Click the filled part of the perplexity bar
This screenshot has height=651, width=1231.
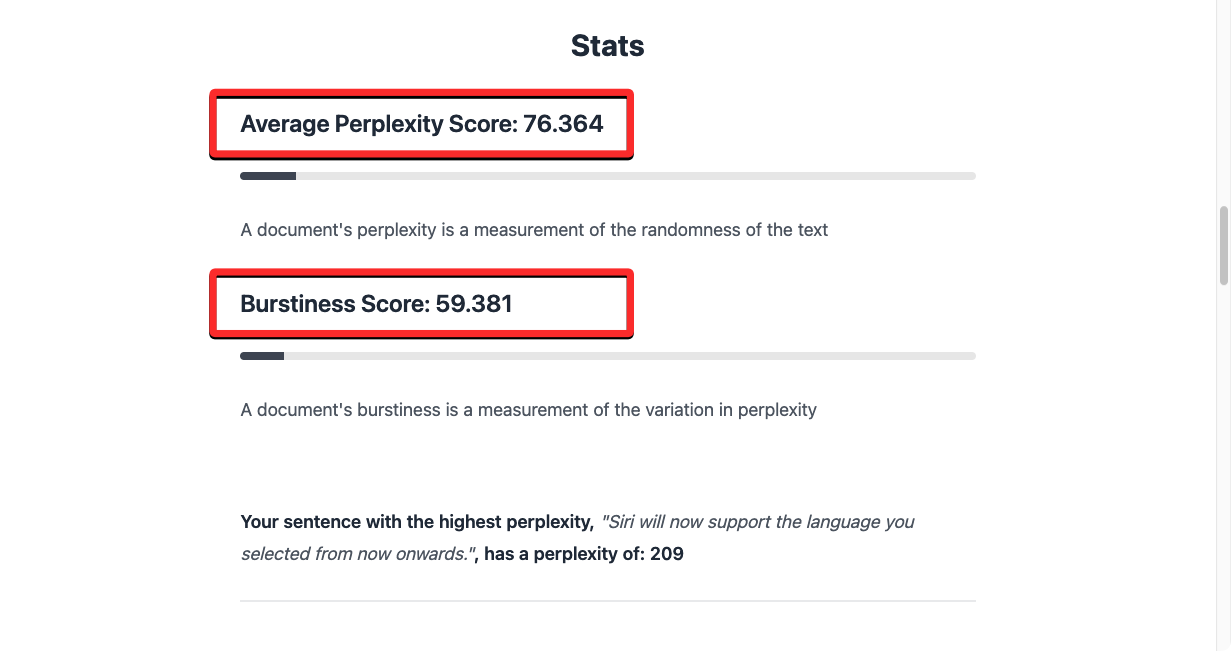point(267,176)
